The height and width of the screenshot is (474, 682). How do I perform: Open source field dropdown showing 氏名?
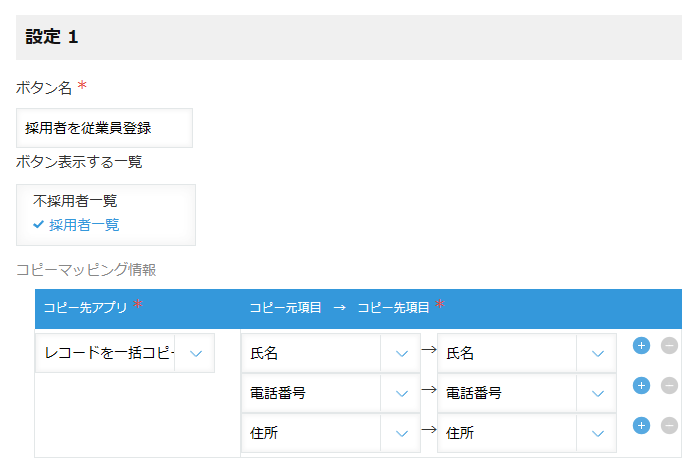(x=331, y=353)
